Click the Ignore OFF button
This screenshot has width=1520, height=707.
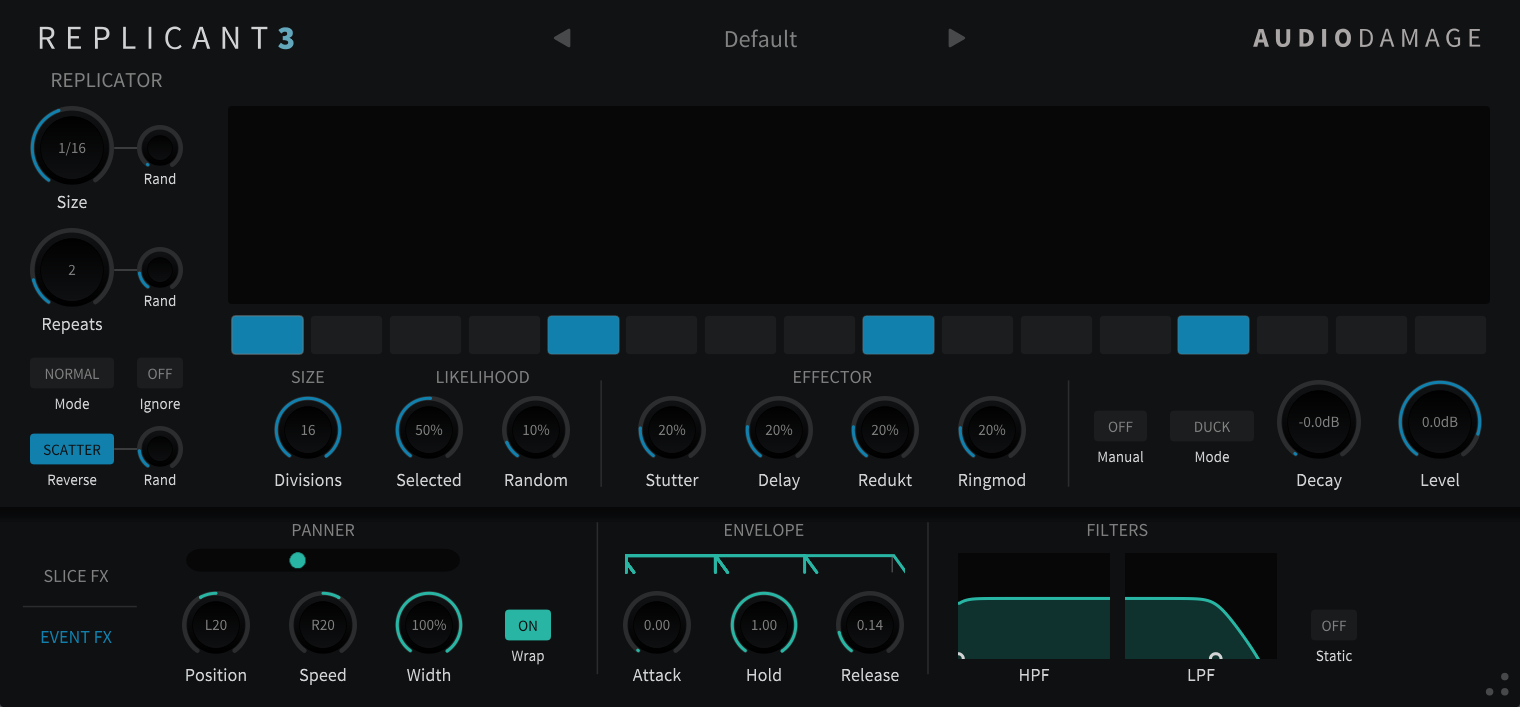point(160,374)
